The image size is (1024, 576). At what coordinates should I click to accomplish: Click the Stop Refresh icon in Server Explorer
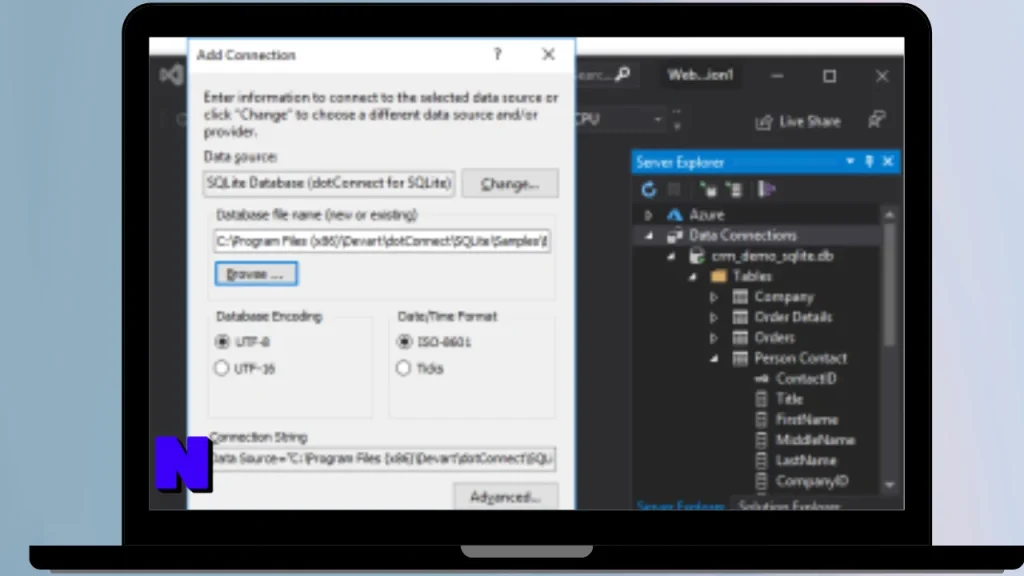point(674,189)
